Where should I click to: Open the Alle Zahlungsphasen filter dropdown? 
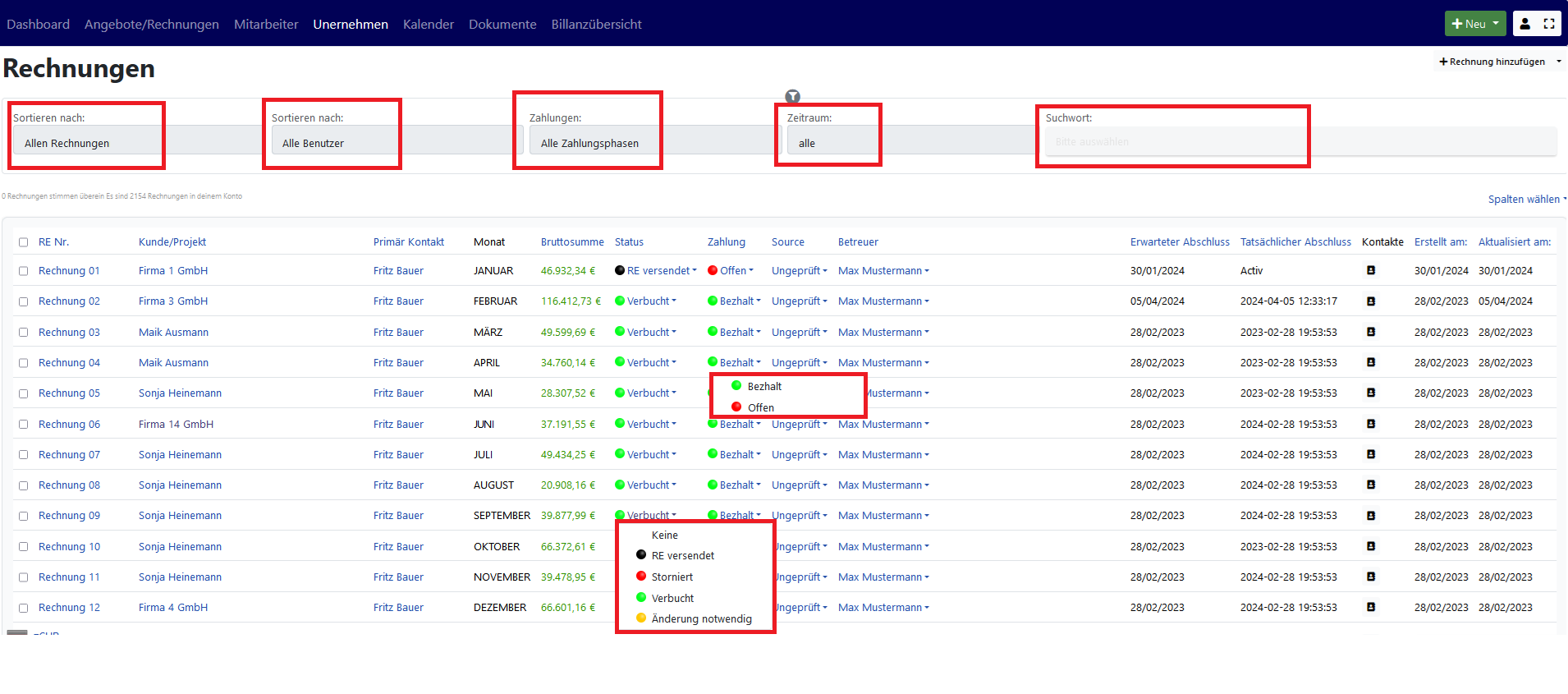coord(653,143)
